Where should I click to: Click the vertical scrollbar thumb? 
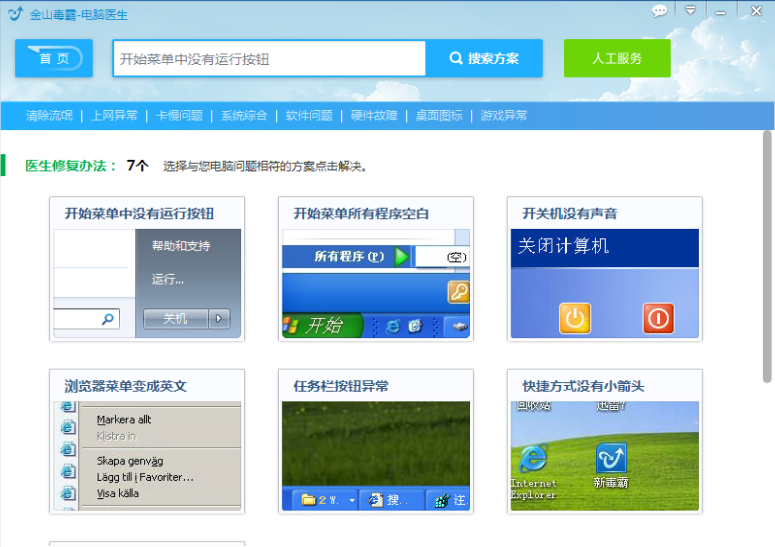point(767,257)
